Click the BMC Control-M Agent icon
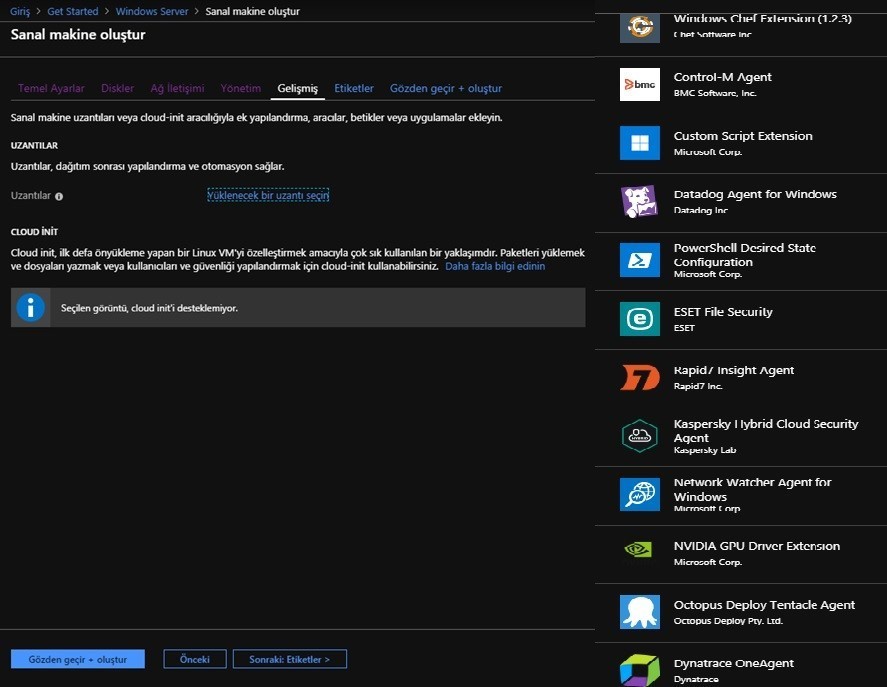This screenshot has width=887, height=687. coord(640,84)
